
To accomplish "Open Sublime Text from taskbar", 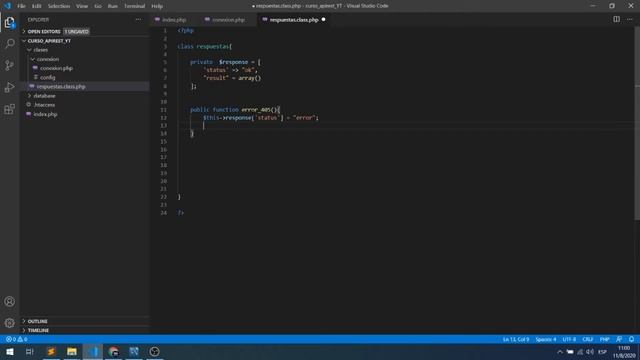I will pos(51,351).
